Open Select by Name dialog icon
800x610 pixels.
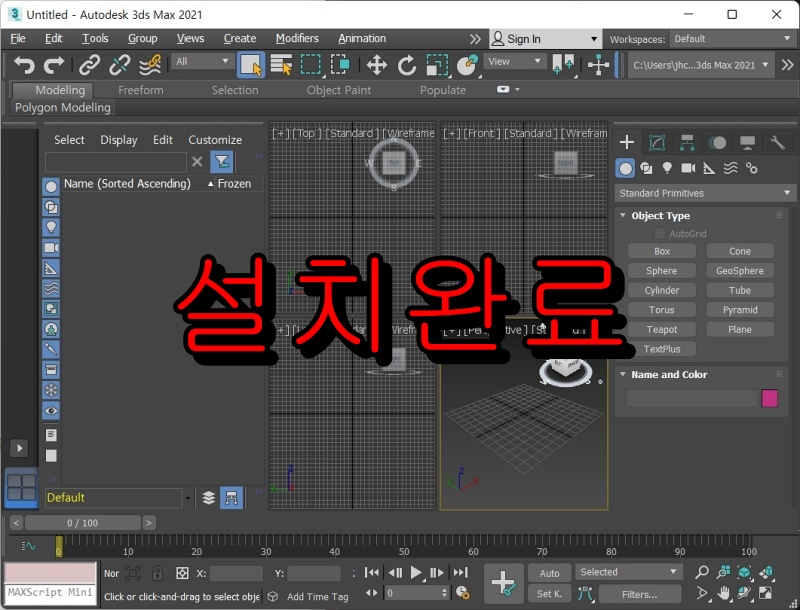279,63
